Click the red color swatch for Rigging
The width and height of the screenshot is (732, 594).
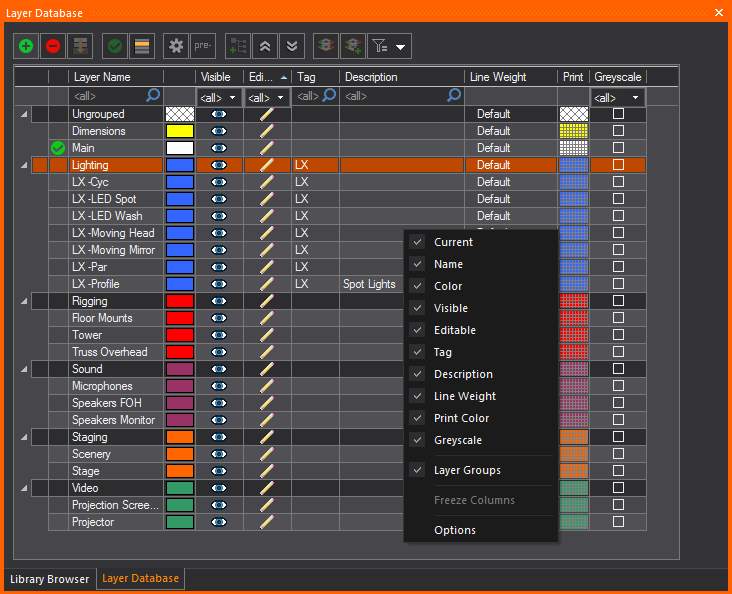click(180, 301)
